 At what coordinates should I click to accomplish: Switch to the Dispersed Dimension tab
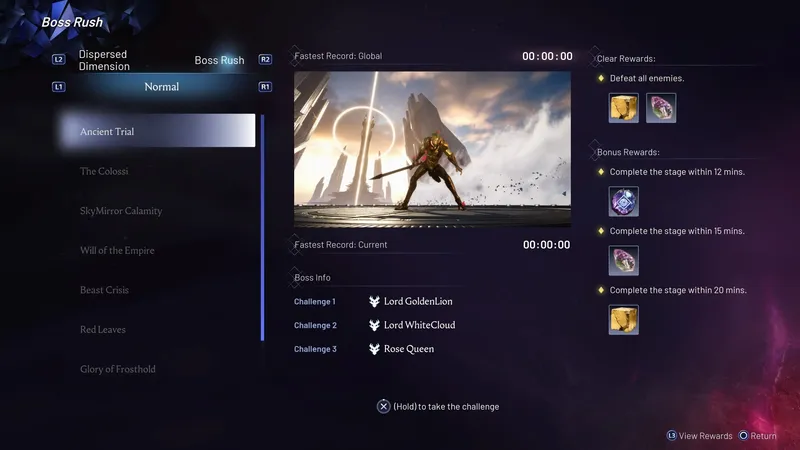tap(104, 60)
